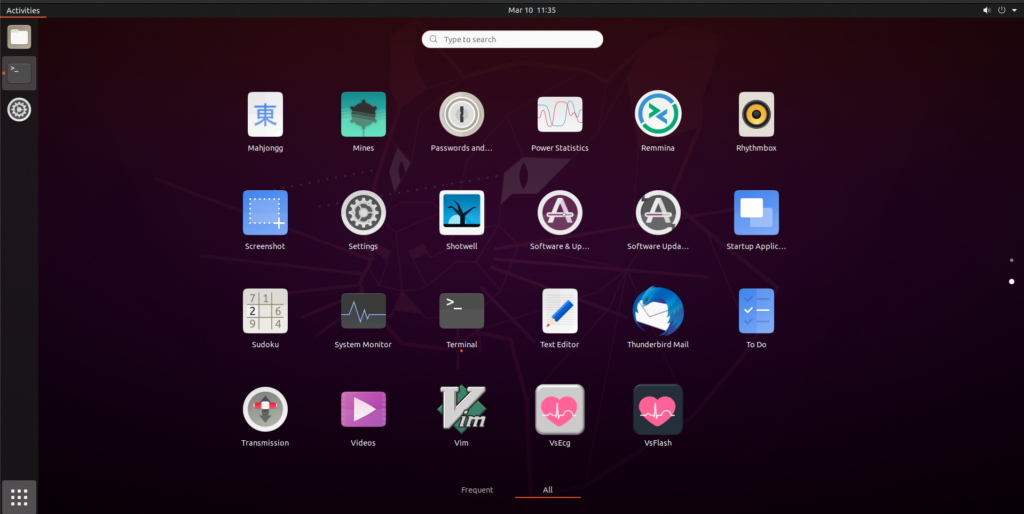Open Thunderbird Mail
1024x514 pixels.
(x=658, y=311)
